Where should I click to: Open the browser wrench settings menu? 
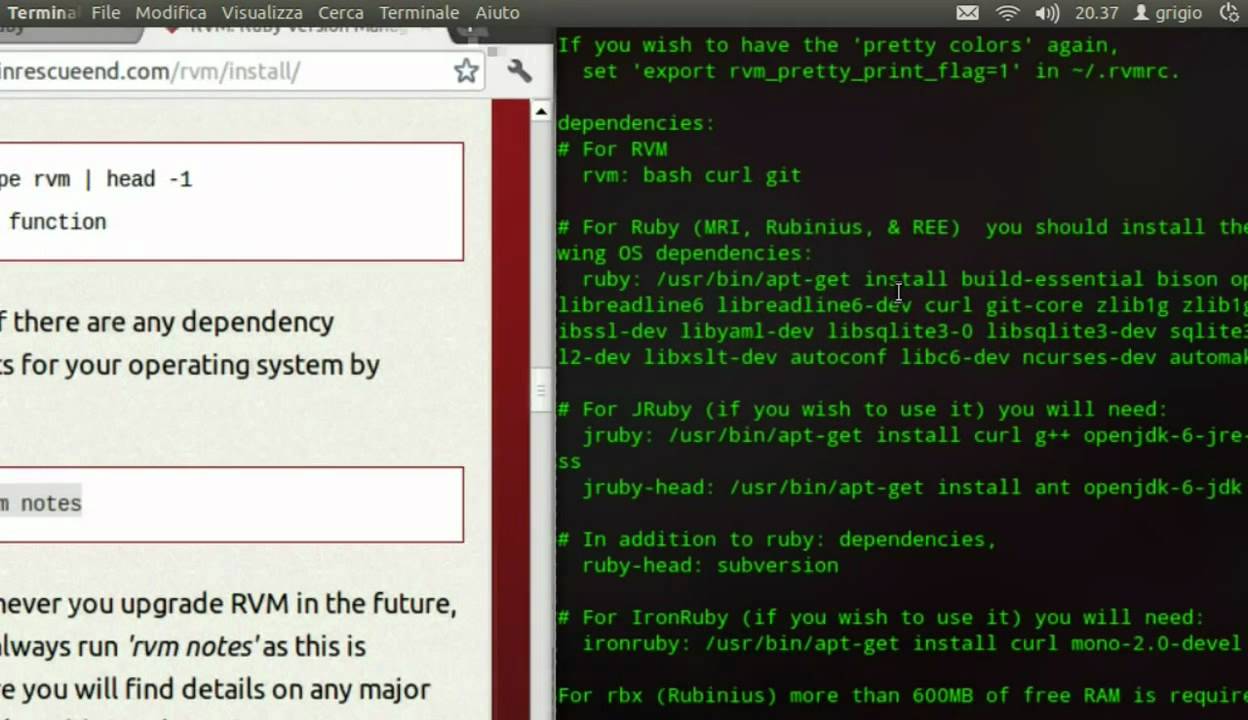[x=519, y=70]
